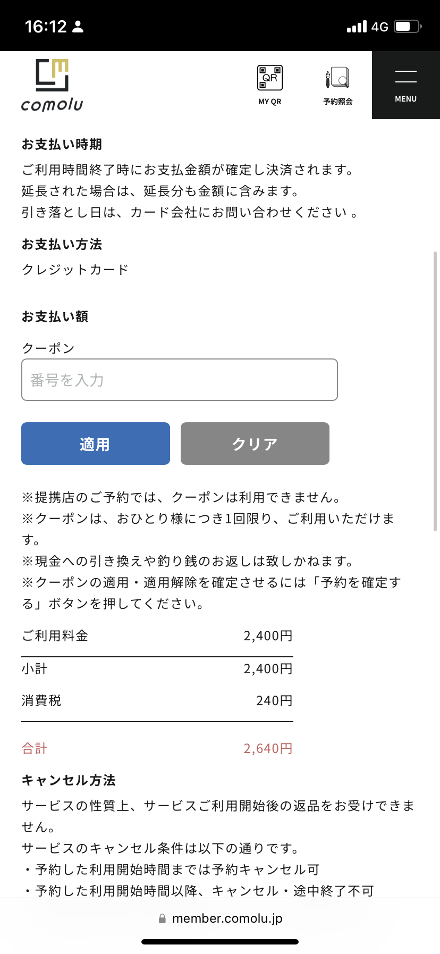Tap the lock icon beside the URL
Screen dimensions: 440x954
pos(162,919)
